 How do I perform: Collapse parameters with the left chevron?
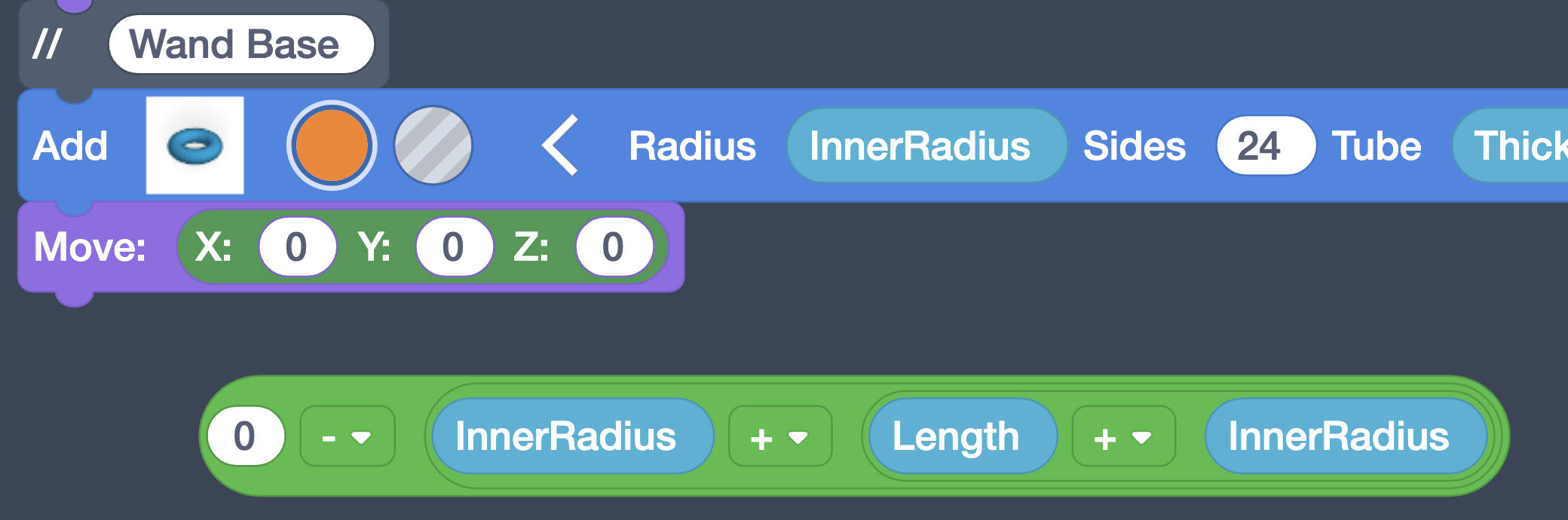pos(561,145)
